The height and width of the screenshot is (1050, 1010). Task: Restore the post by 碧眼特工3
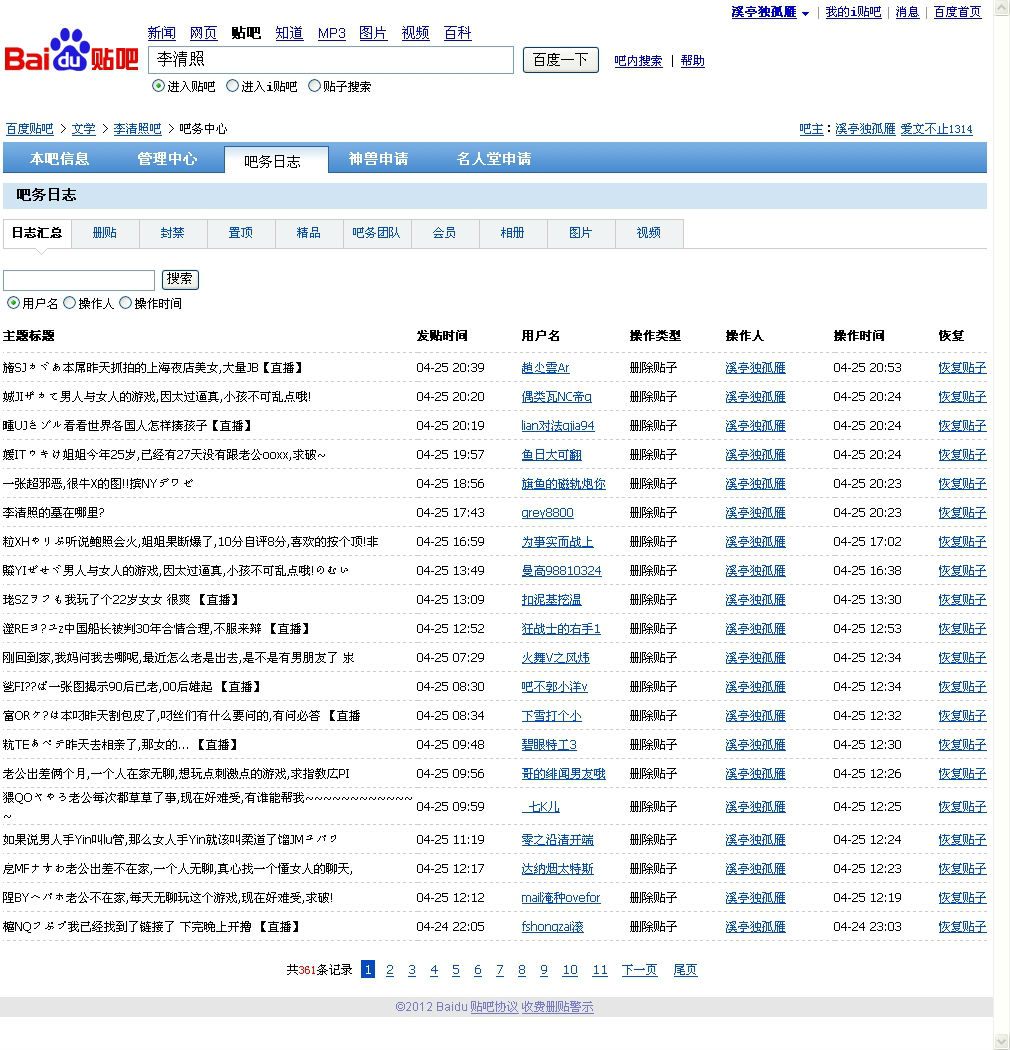click(962, 745)
